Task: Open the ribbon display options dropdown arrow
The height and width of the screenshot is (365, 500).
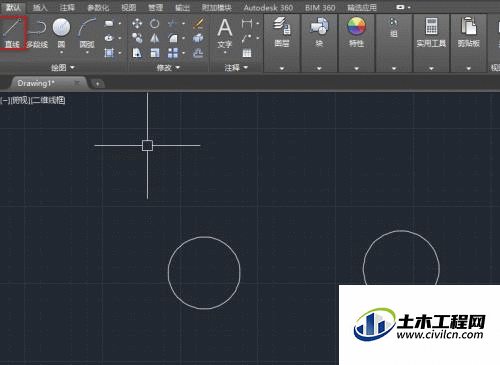Action: [x=409, y=7]
